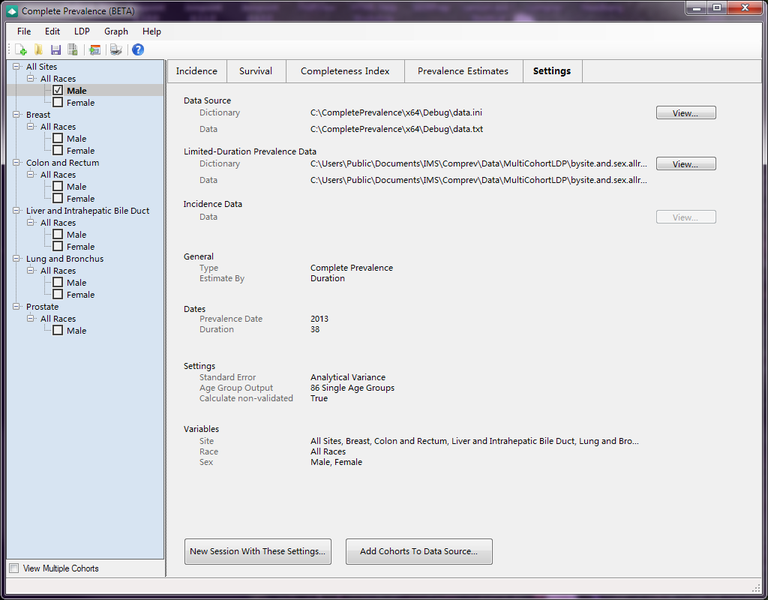Switch to the Completeness Index tab
Viewport: 768px width, 600px height.
click(345, 71)
